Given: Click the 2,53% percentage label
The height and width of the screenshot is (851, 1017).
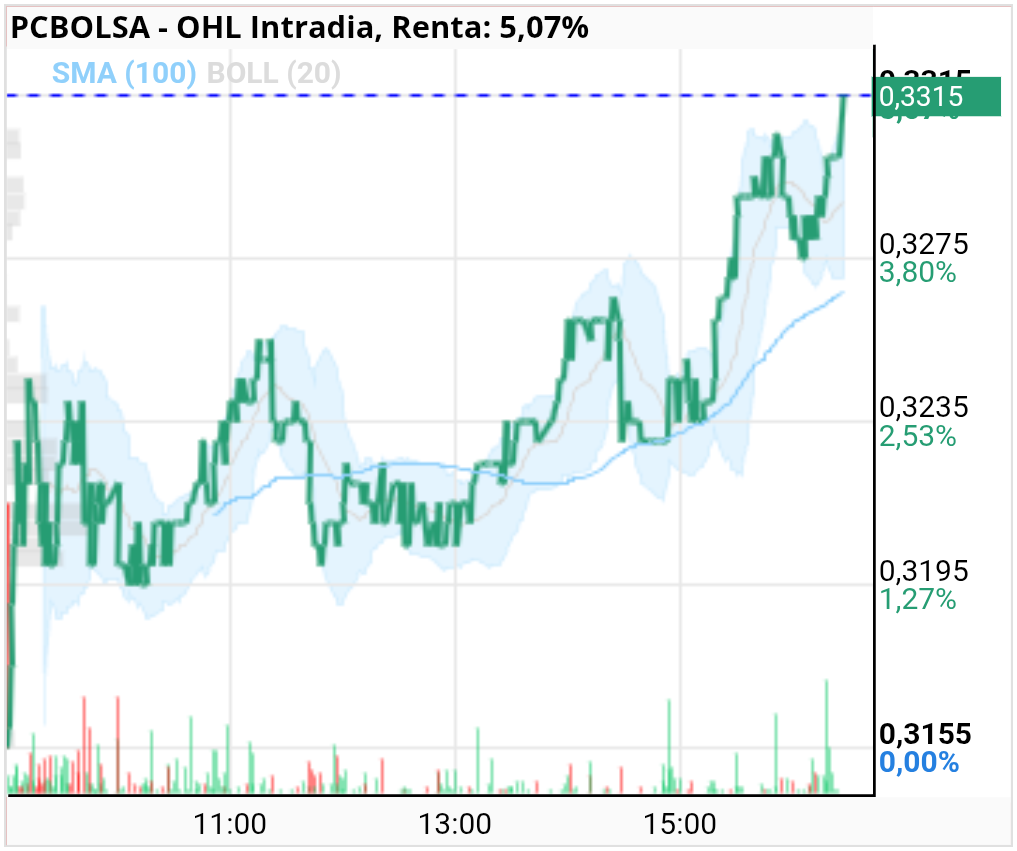Looking at the screenshot, I should click(918, 436).
